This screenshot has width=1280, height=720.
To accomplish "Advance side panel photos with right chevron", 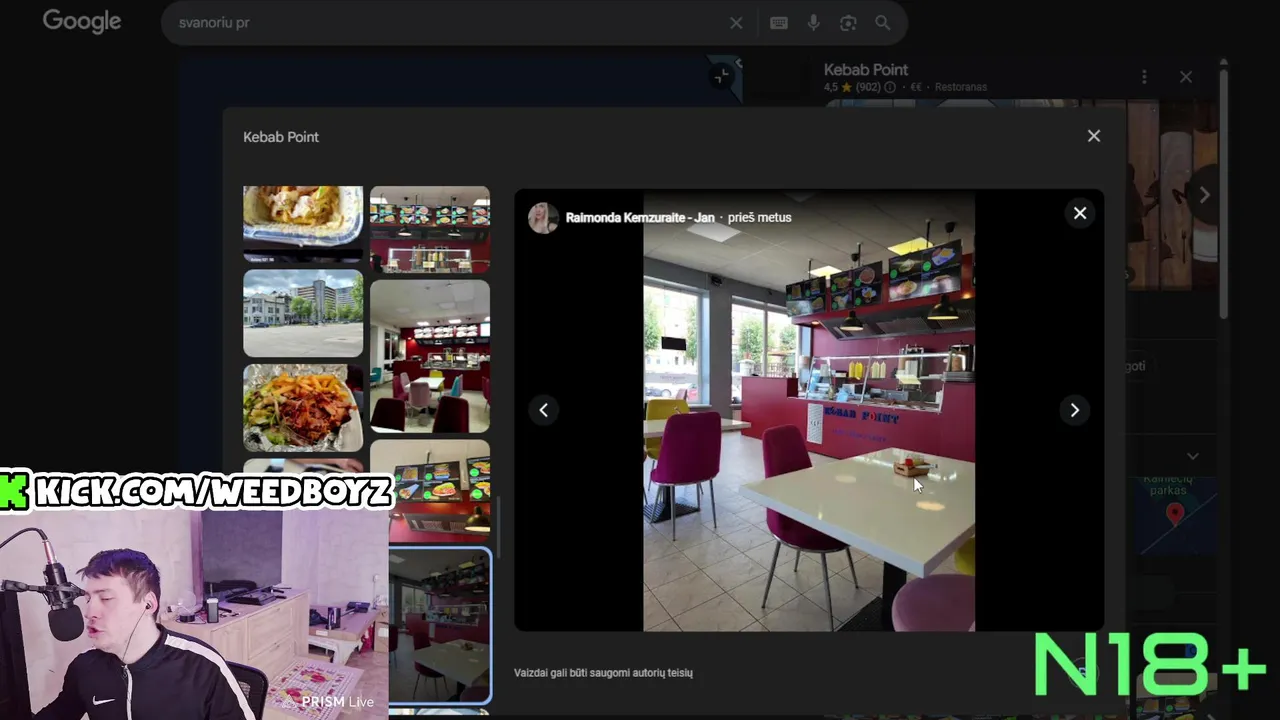I will tap(1204, 195).
